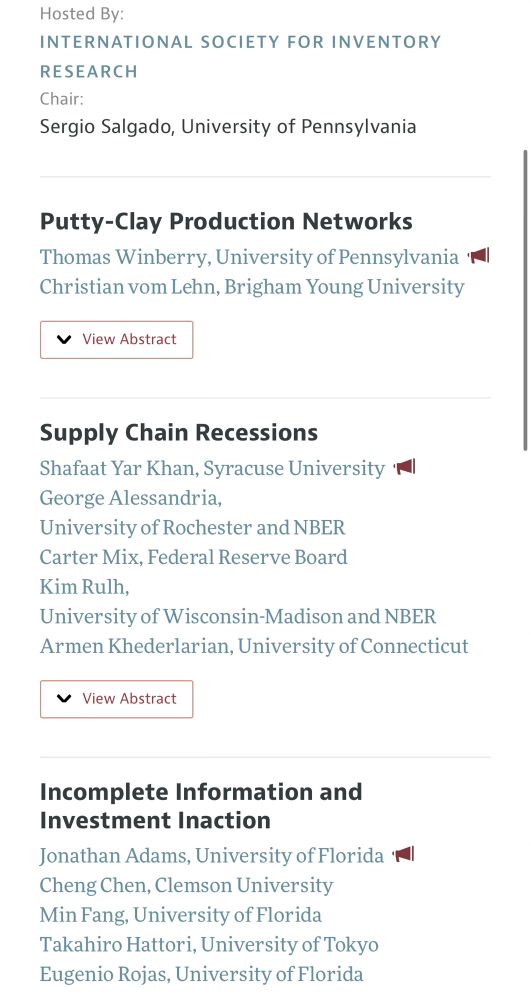
Task: Click presenter megaphone icon beside Jonathan Adams
Action: tap(403, 854)
